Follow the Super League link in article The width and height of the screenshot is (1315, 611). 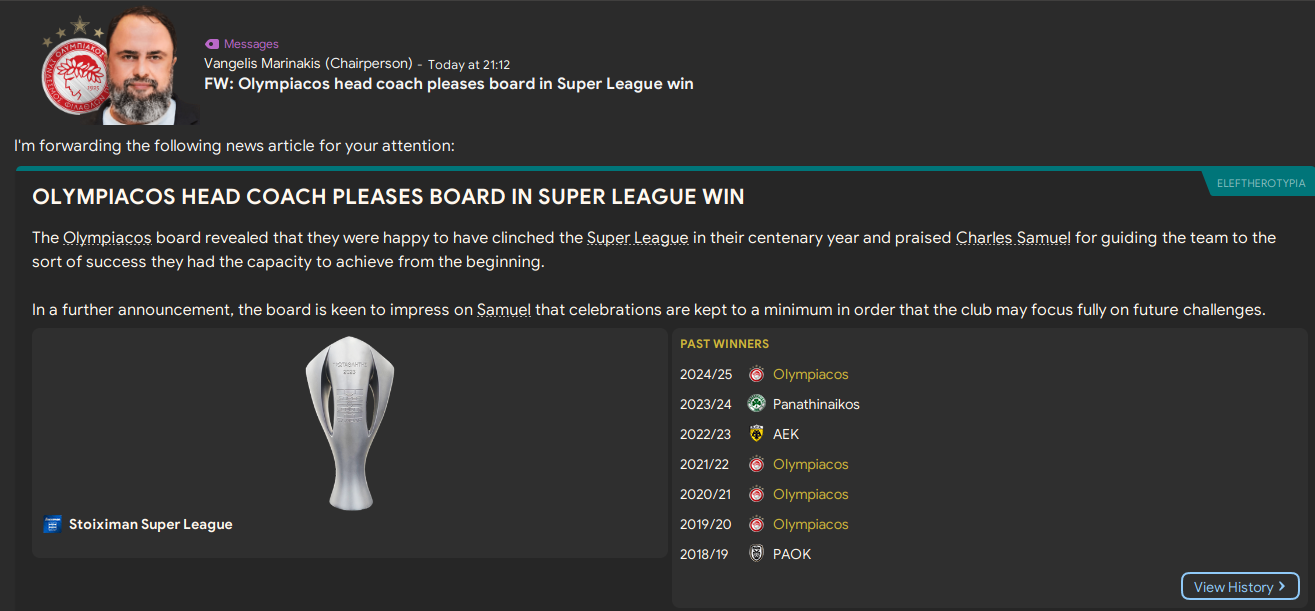[x=638, y=238]
